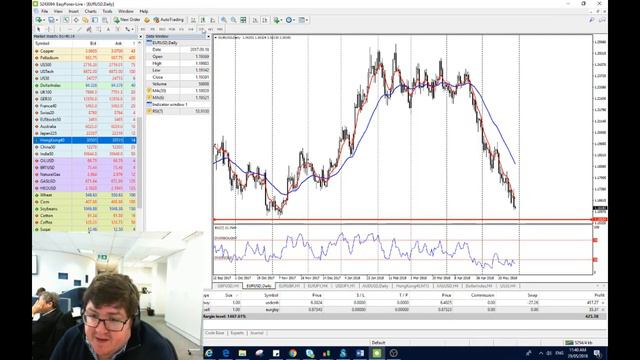
Task: Open the New Order dialog
Action: (127, 20)
